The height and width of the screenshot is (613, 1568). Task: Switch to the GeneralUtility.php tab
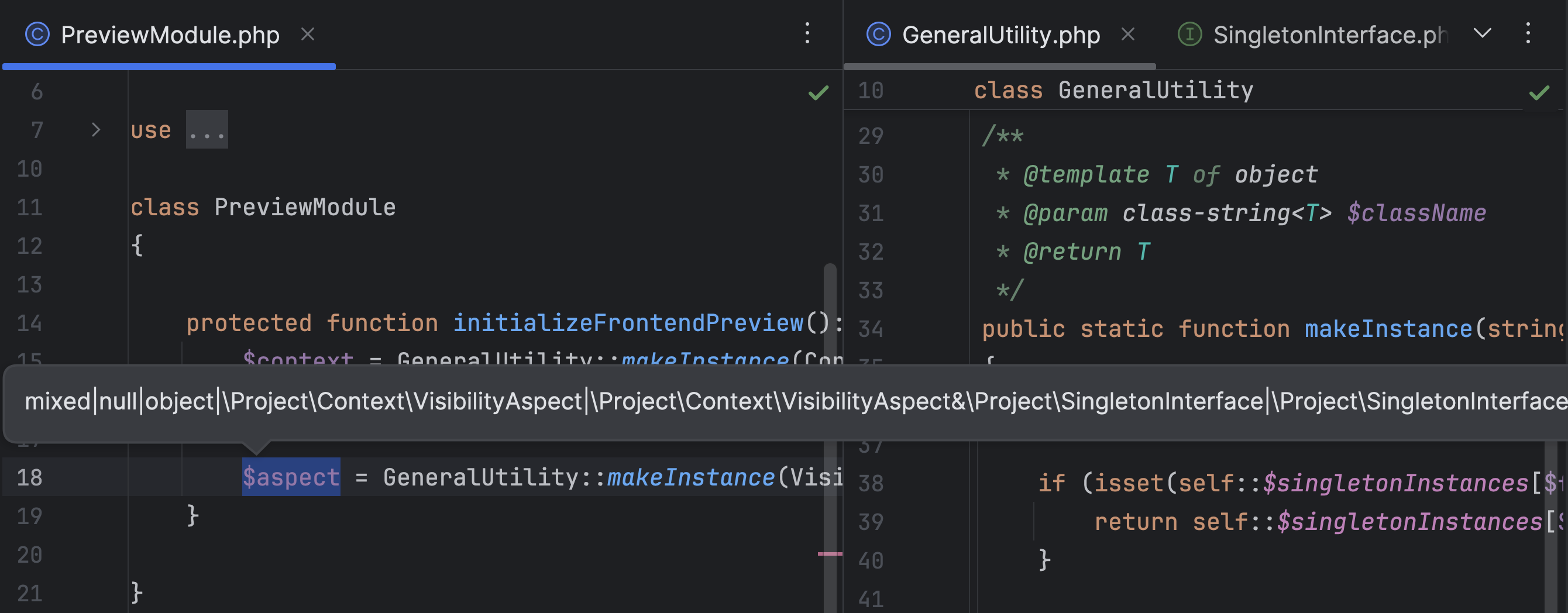coord(1000,35)
